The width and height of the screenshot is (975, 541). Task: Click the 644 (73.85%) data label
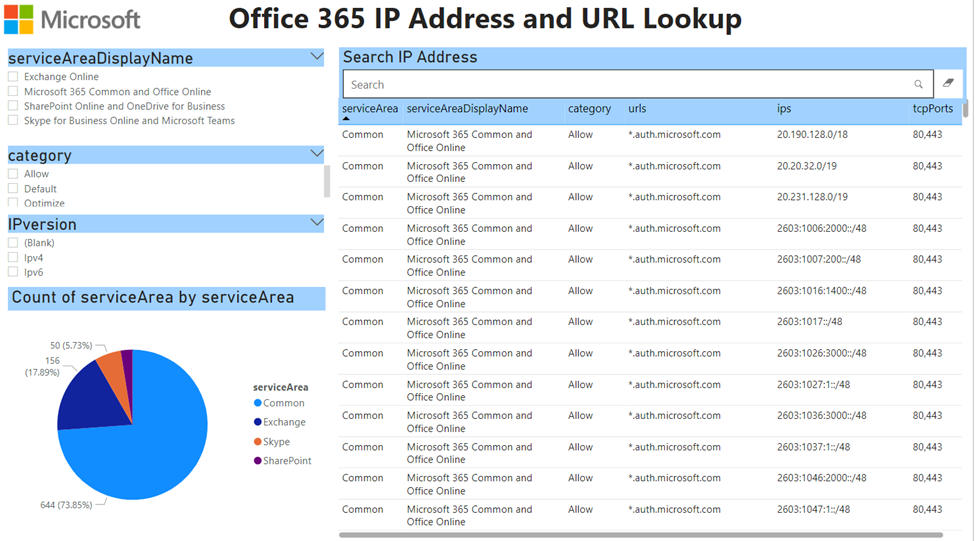pos(66,505)
